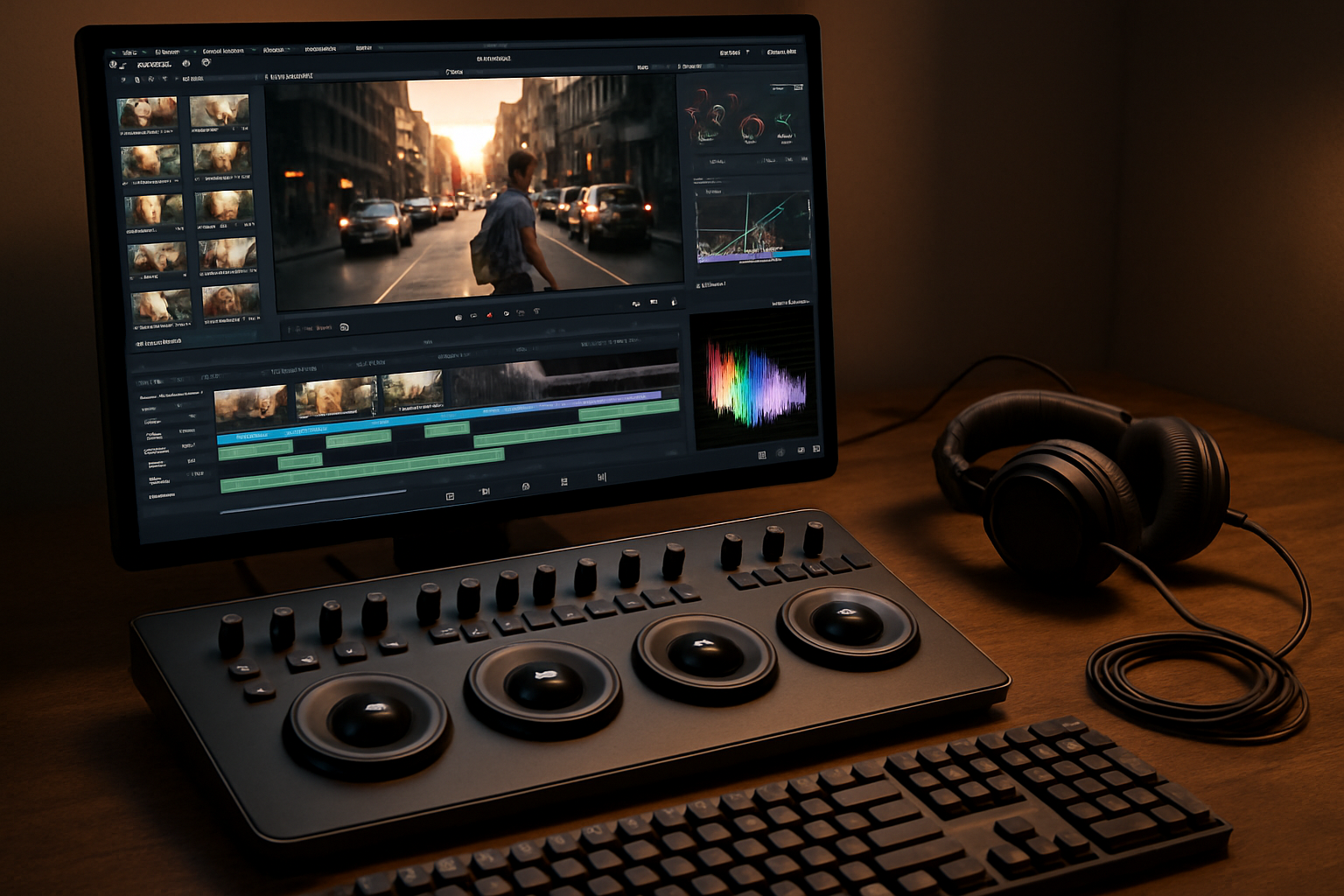This screenshot has width=1344, height=896.
Task: Toggle the first video track header control
Action: [x=180, y=405]
